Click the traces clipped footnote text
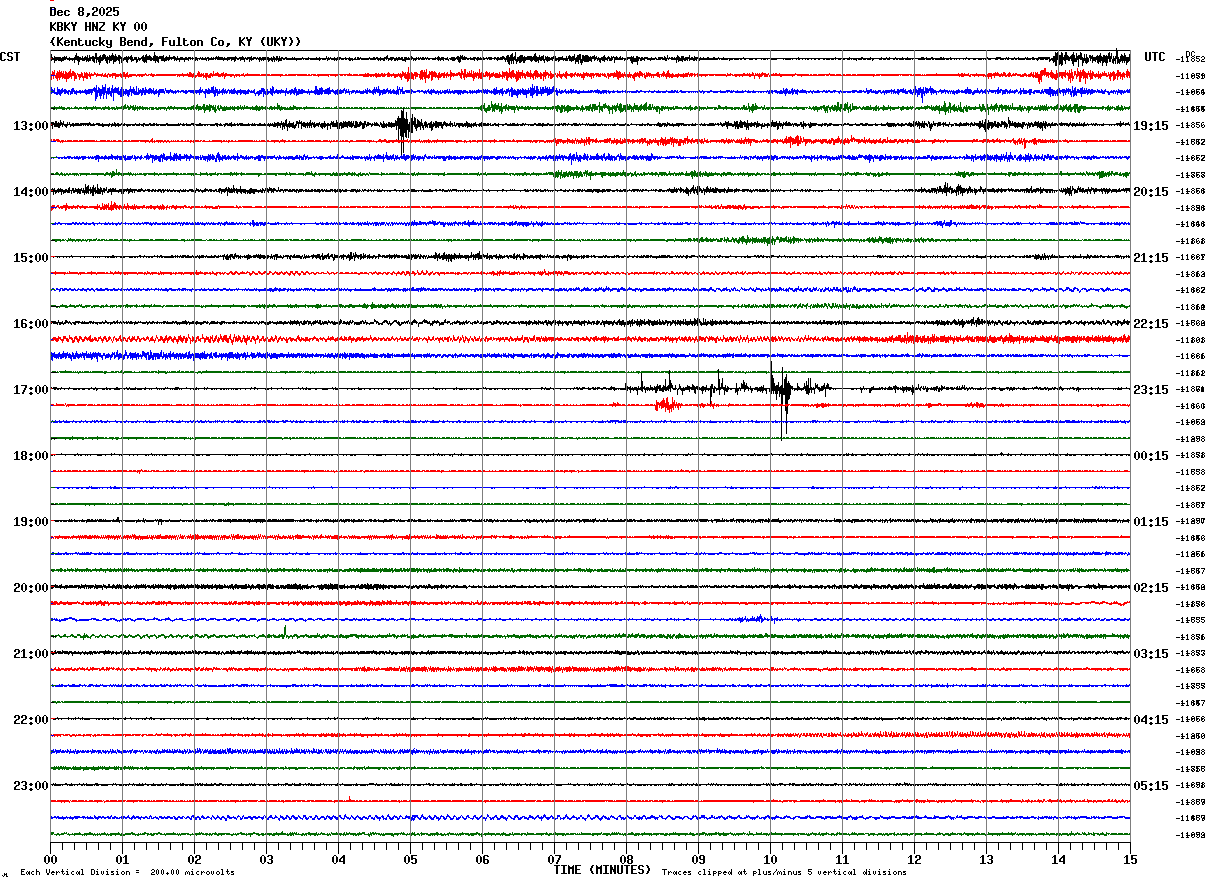This screenshot has width=1210, height=886. 784,873
